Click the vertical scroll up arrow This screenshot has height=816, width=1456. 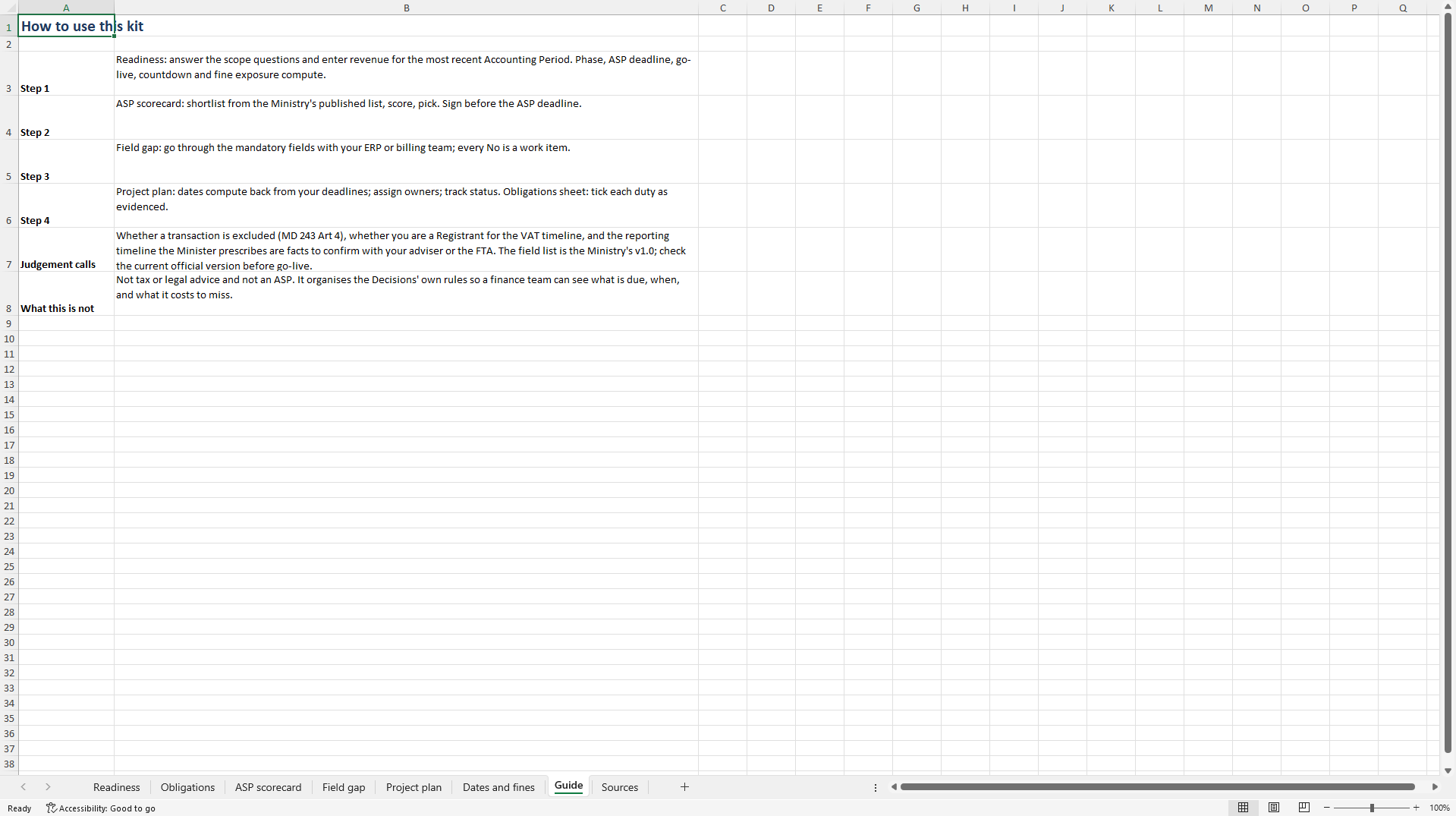pyautogui.click(x=1448, y=6)
